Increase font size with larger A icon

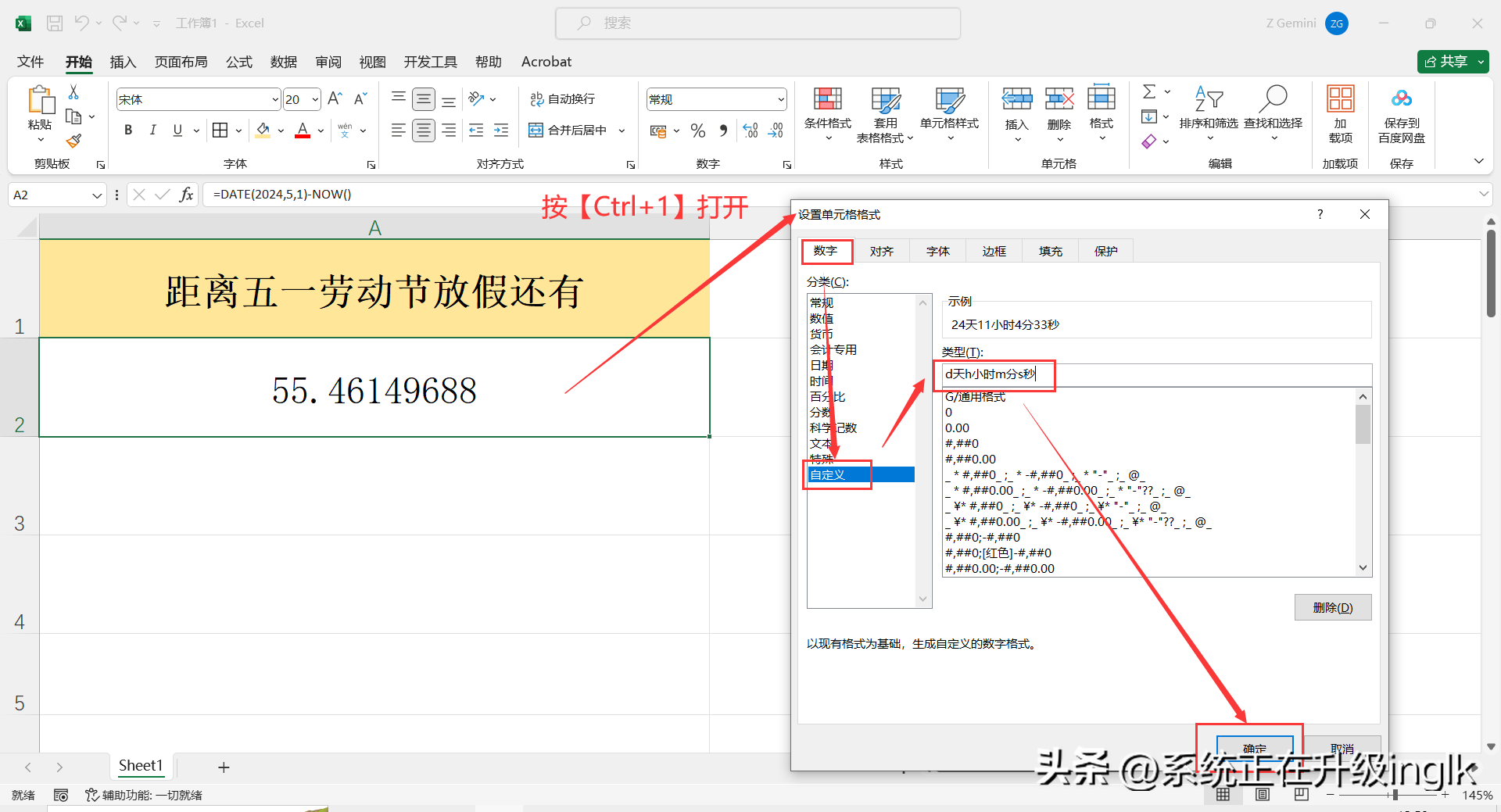(x=335, y=98)
